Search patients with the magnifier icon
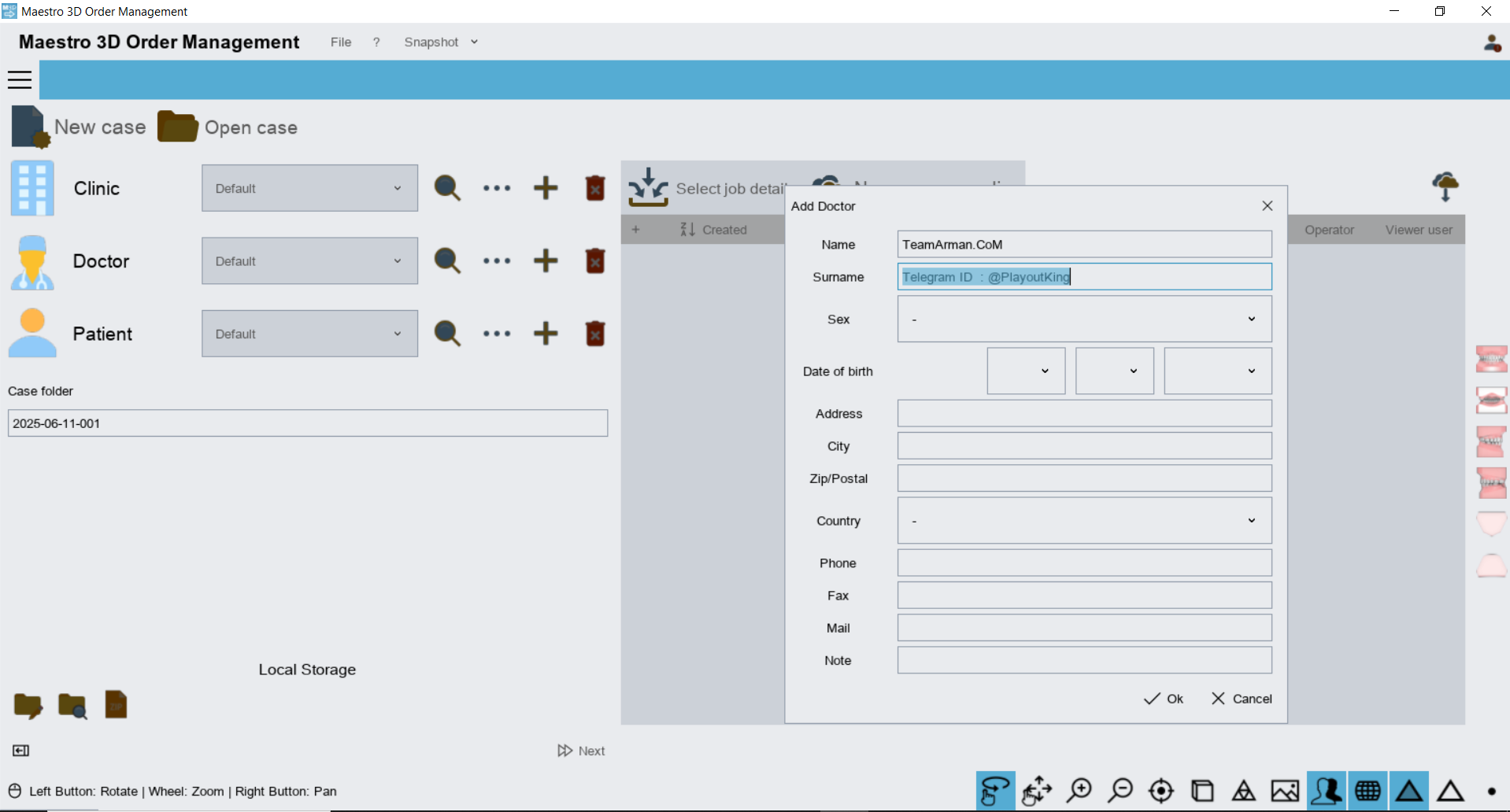This screenshot has height=812, width=1510. point(447,334)
